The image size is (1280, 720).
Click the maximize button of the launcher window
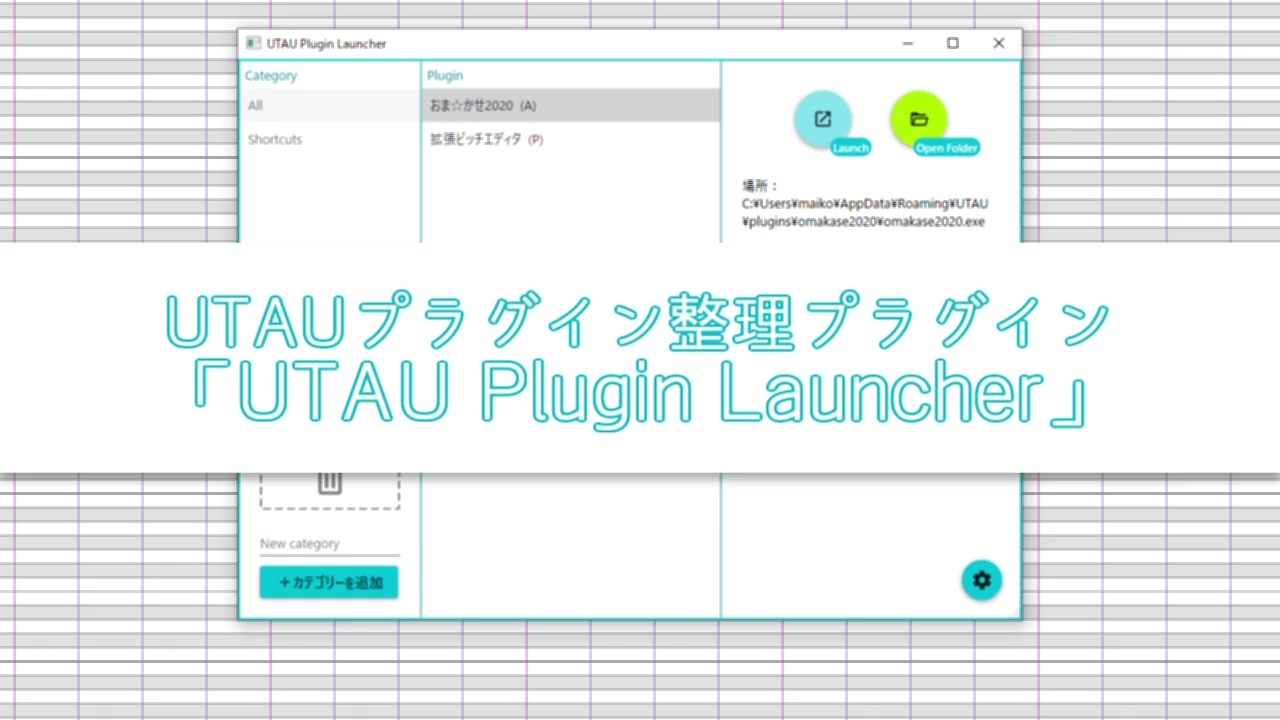tap(952, 43)
